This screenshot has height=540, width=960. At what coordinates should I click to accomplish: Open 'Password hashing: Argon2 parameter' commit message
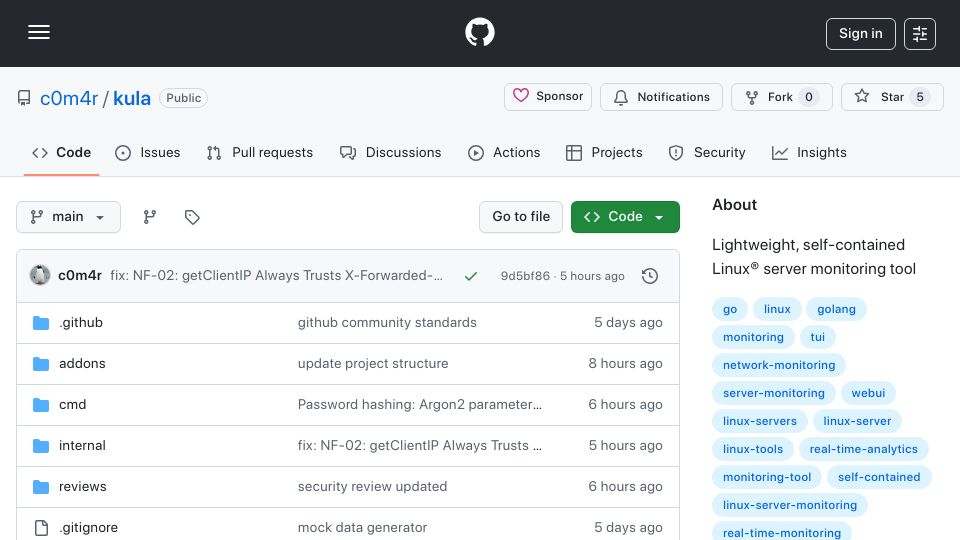(419, 405)
